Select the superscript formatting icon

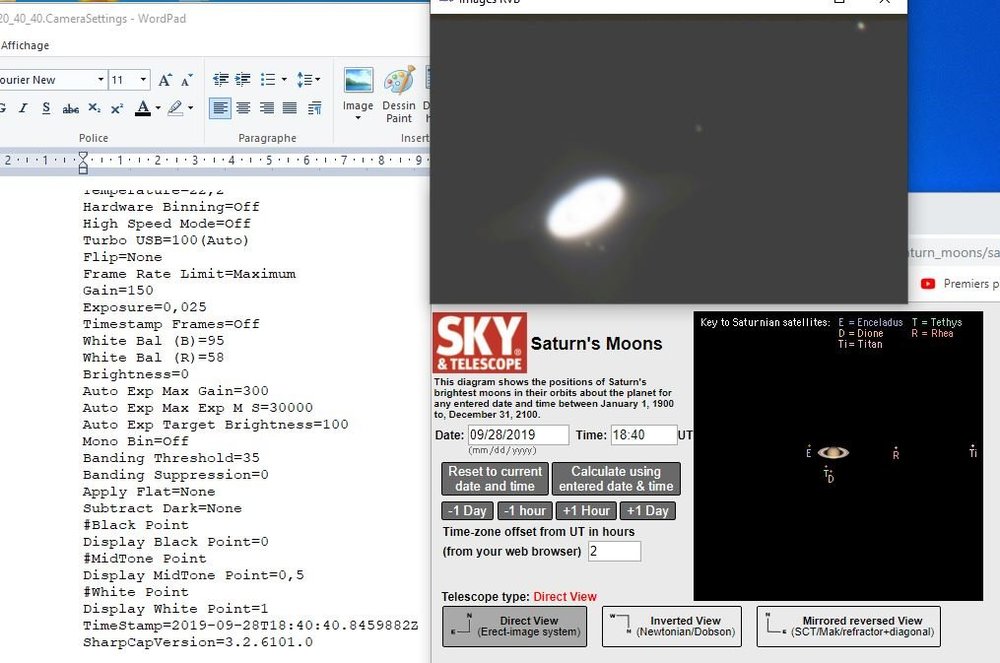click(117, 108)
